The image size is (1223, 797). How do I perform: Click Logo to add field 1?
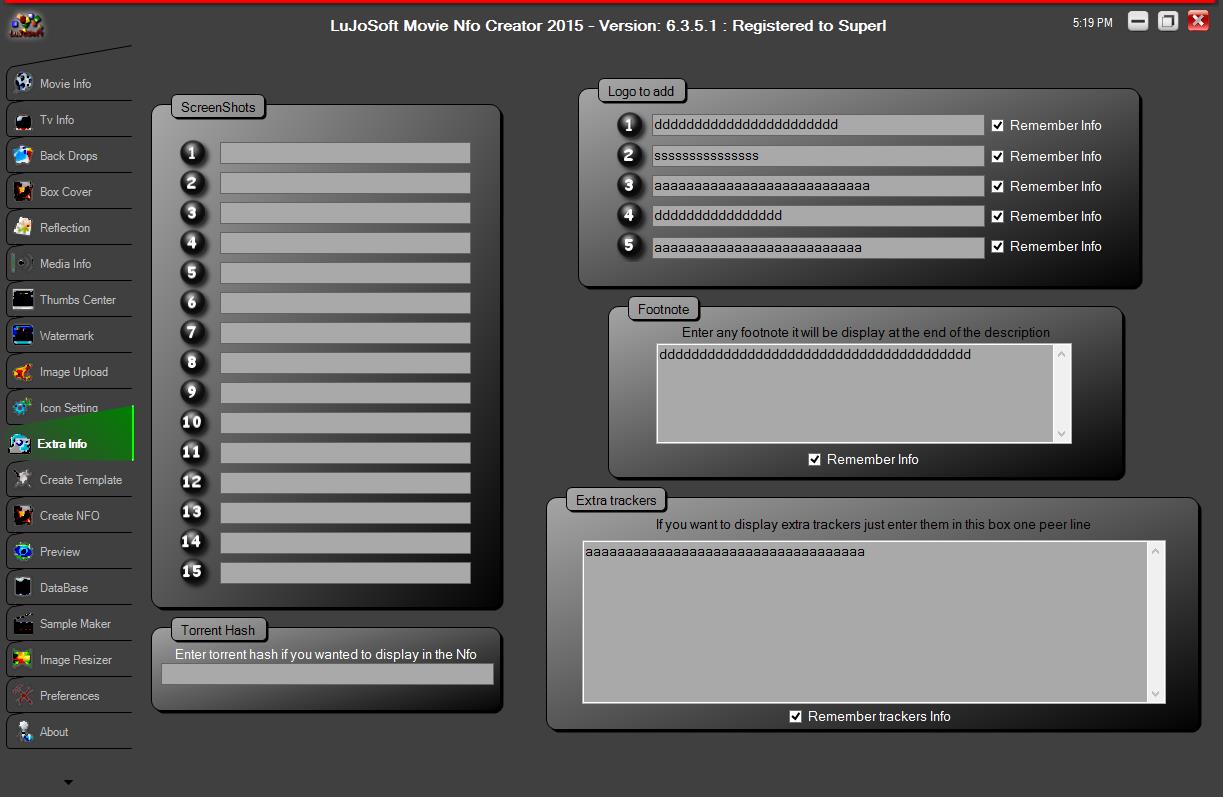point(818,125)
